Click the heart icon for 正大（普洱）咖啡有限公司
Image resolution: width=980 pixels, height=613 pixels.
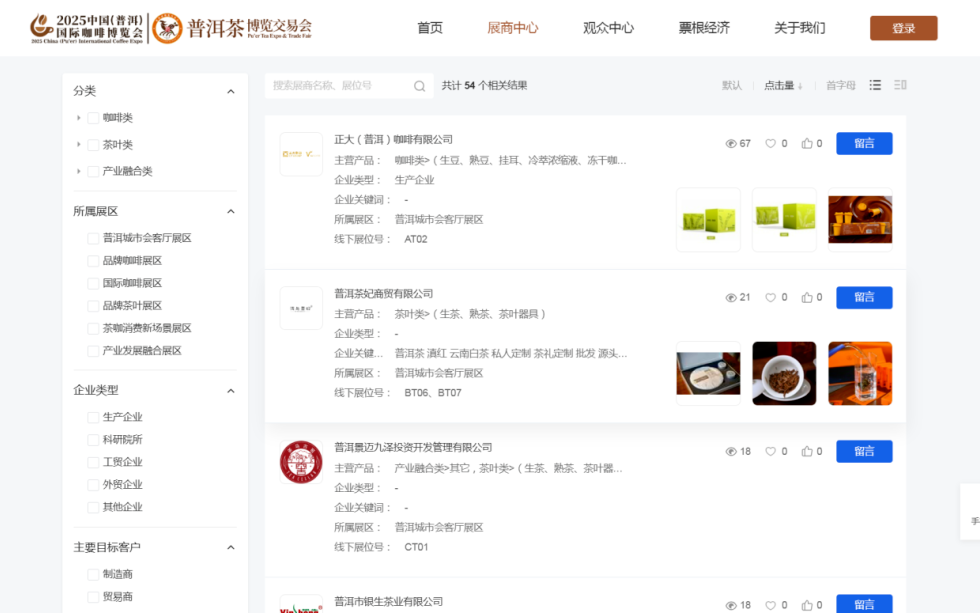click(770, 144)
